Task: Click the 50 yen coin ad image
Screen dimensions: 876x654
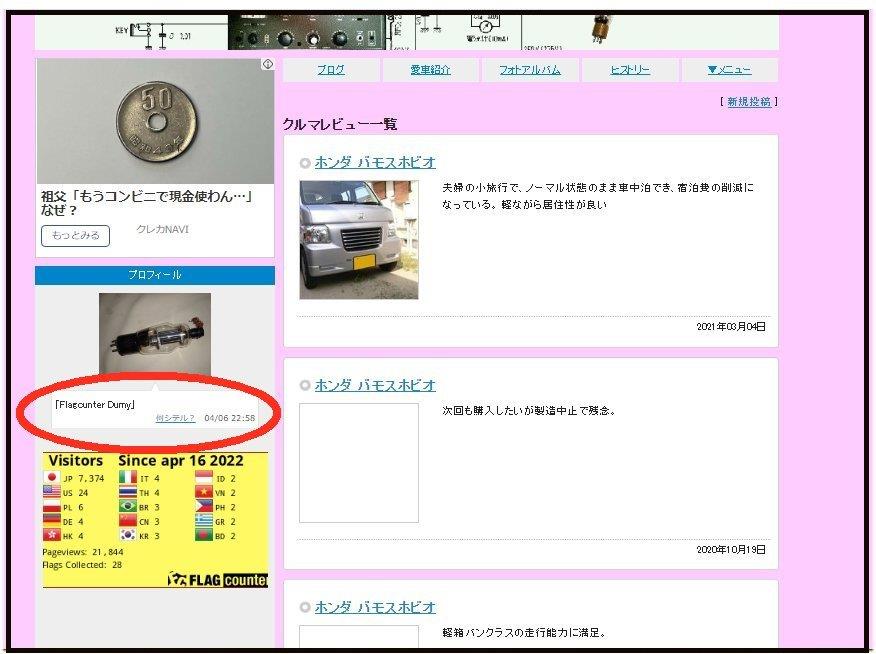Action: click(155, 122)
